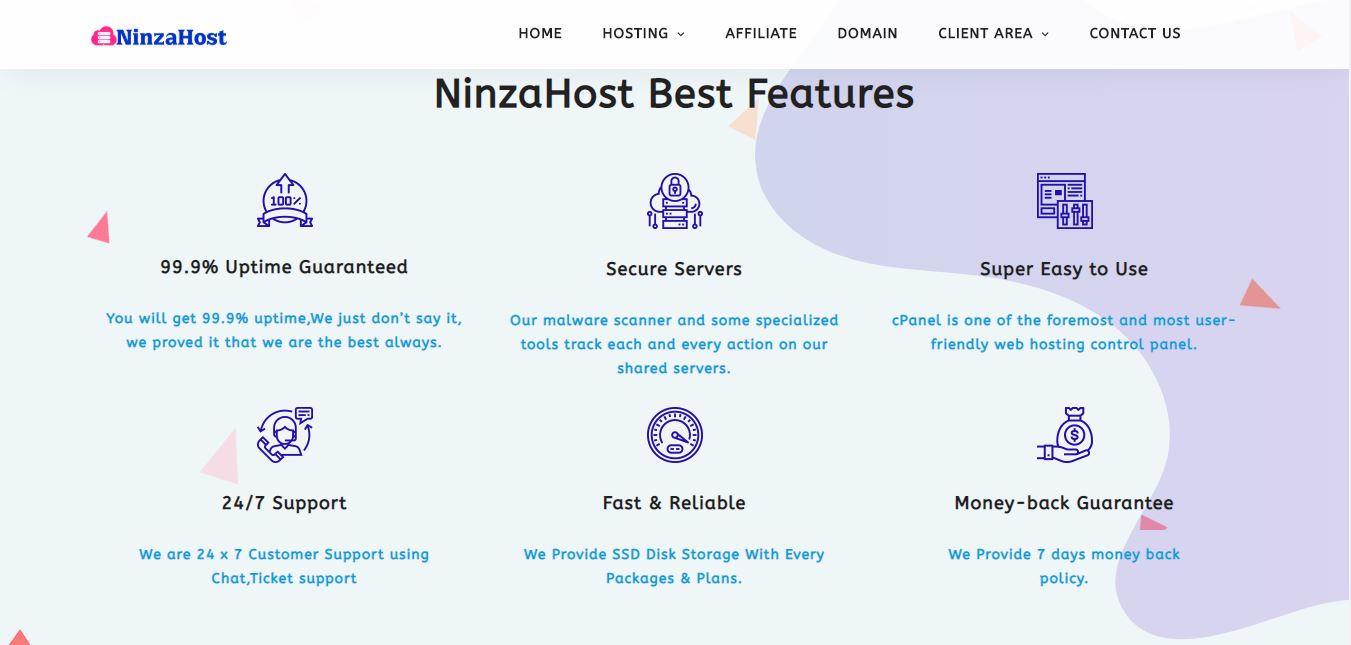
Task: Click the control panel sliders icon
Action: (x=1064, y=201)
